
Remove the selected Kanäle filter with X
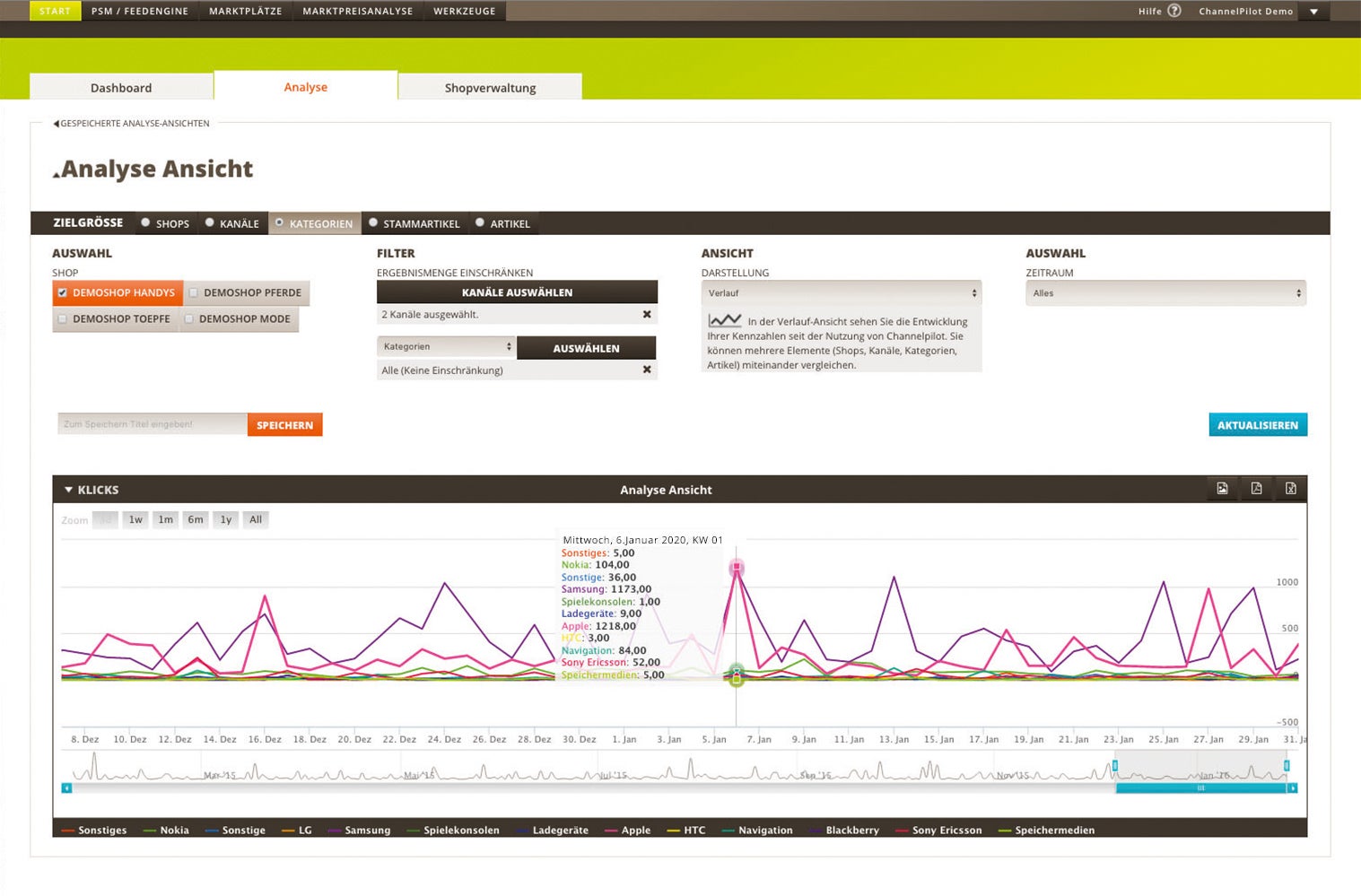pos(647,315)
